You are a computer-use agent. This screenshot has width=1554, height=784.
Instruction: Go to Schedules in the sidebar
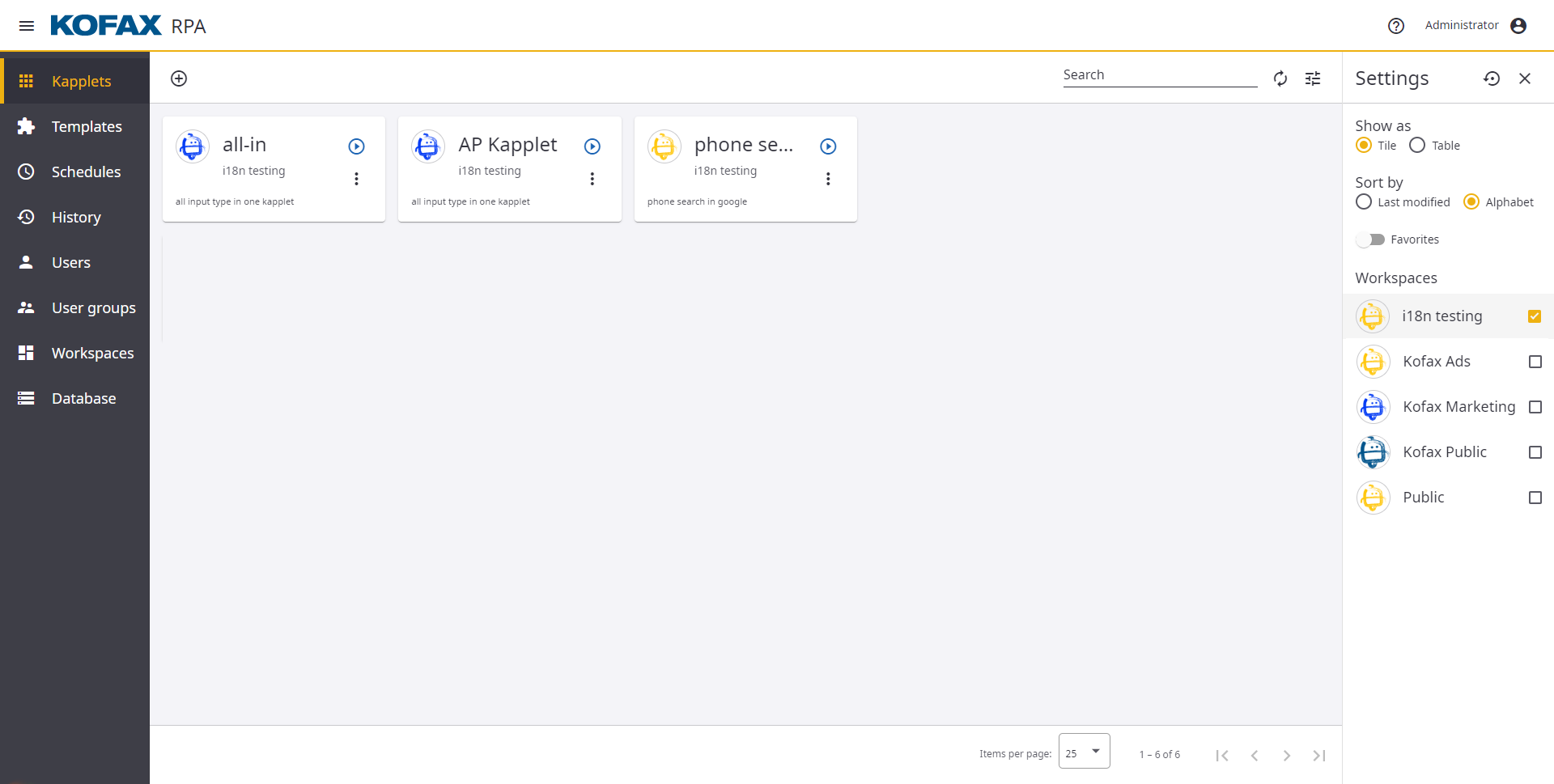[86, 172]
